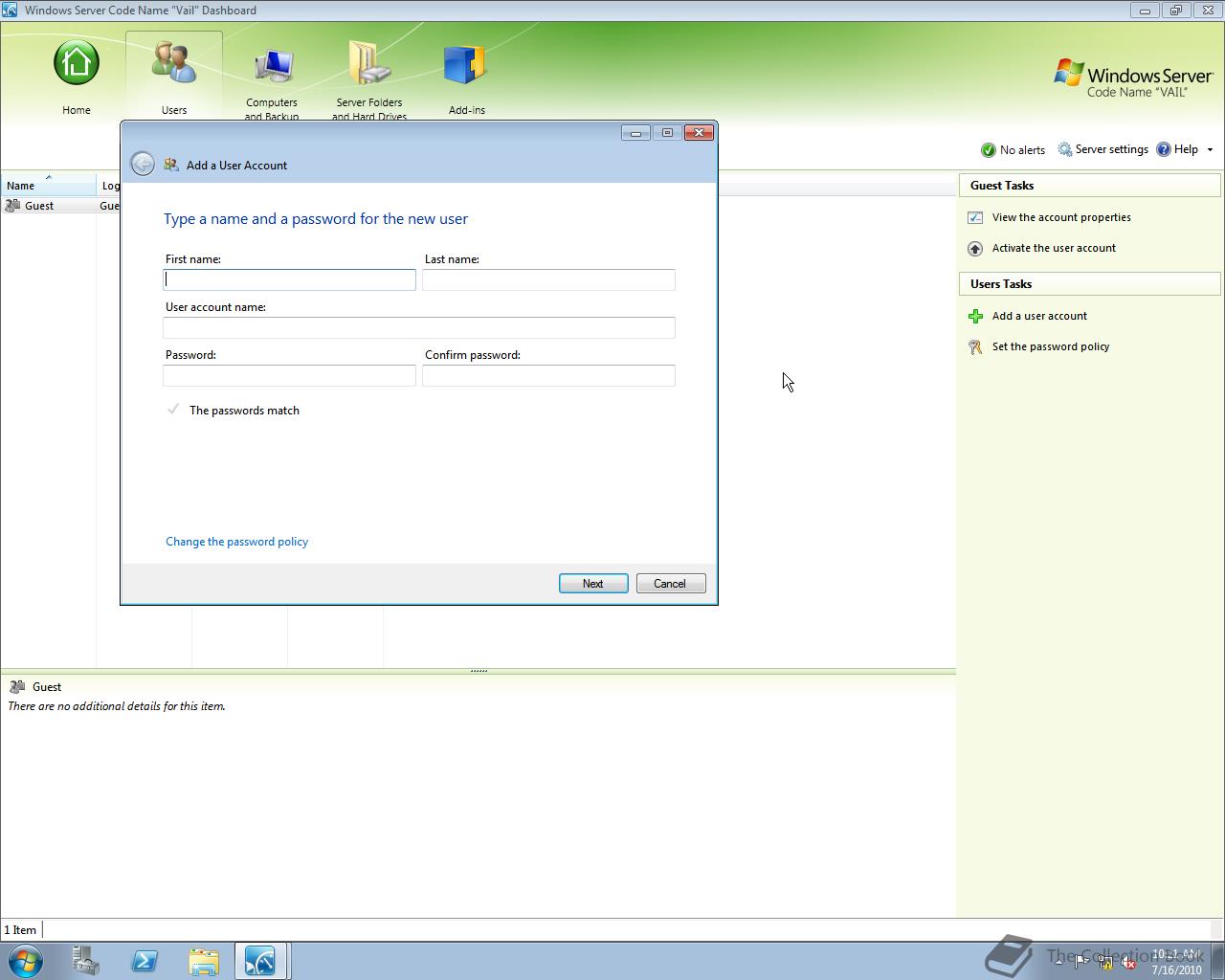Viewport: 1225px width, 980px height.
Task: Select Activate the user account task
Action: pos(1054,248)
